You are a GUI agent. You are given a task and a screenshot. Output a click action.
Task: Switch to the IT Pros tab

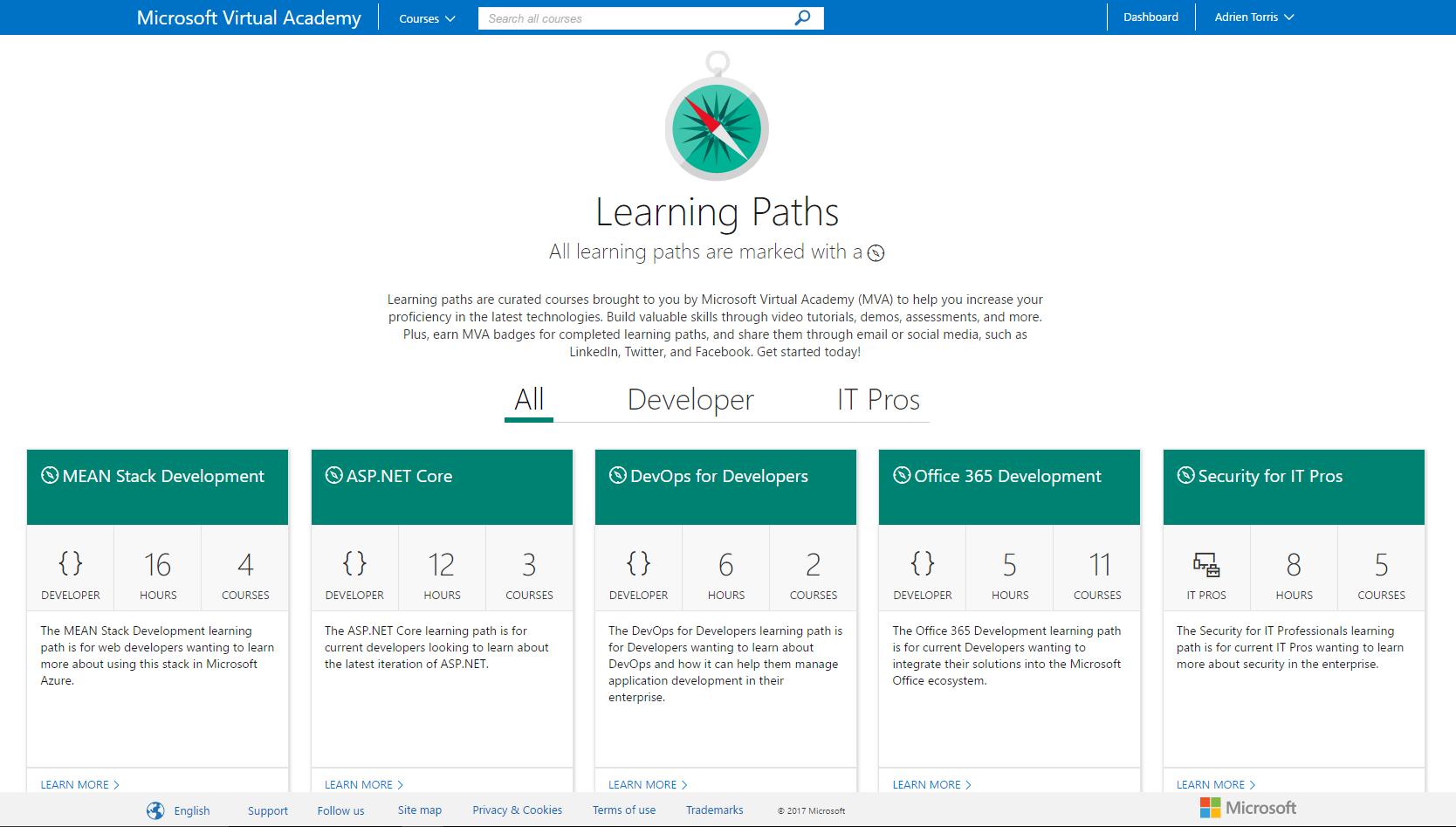[878, 400]
